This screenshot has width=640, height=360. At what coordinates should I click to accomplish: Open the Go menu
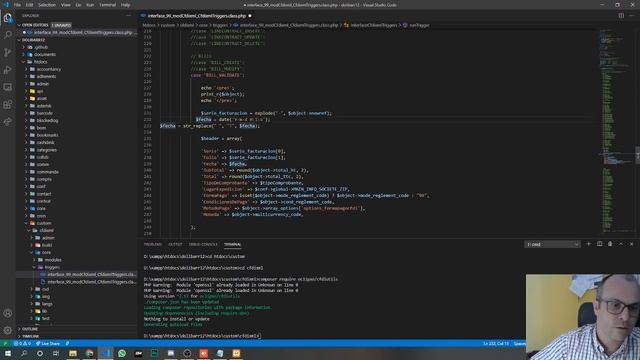78,5
